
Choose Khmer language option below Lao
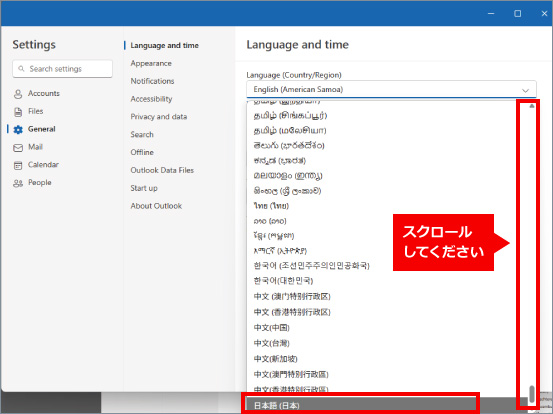coord(274,236)
